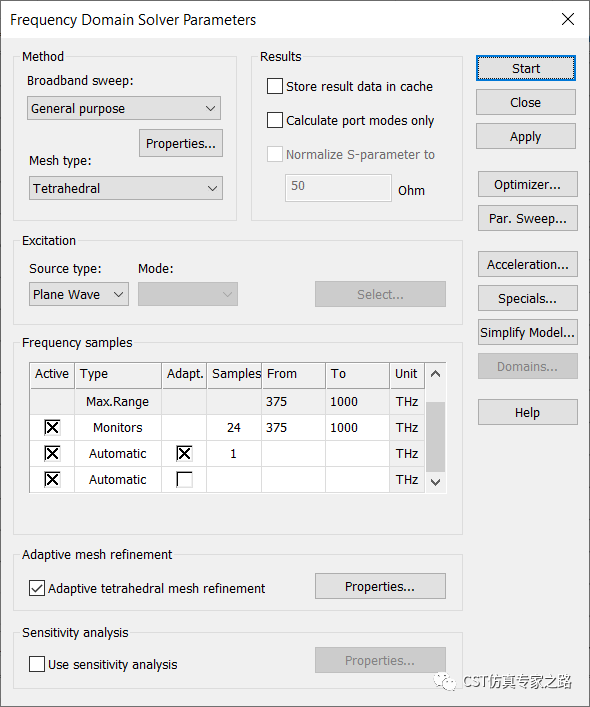Open the Specials dialog
Image resolution: width=590 pixels, height=707 pixels.
527,298
